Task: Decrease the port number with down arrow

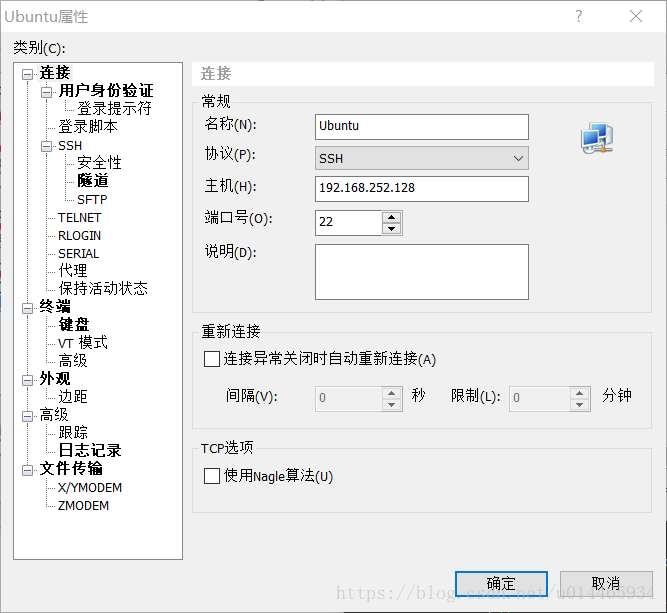Action: click(391, 228)
